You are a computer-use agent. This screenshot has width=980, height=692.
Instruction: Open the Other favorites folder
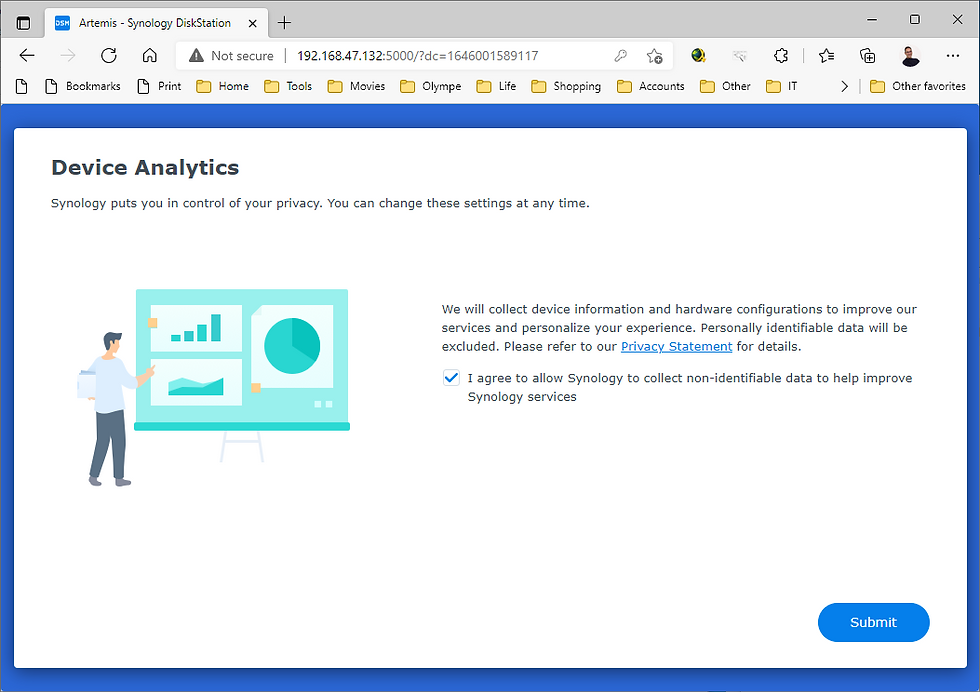[x=918, y=86]
